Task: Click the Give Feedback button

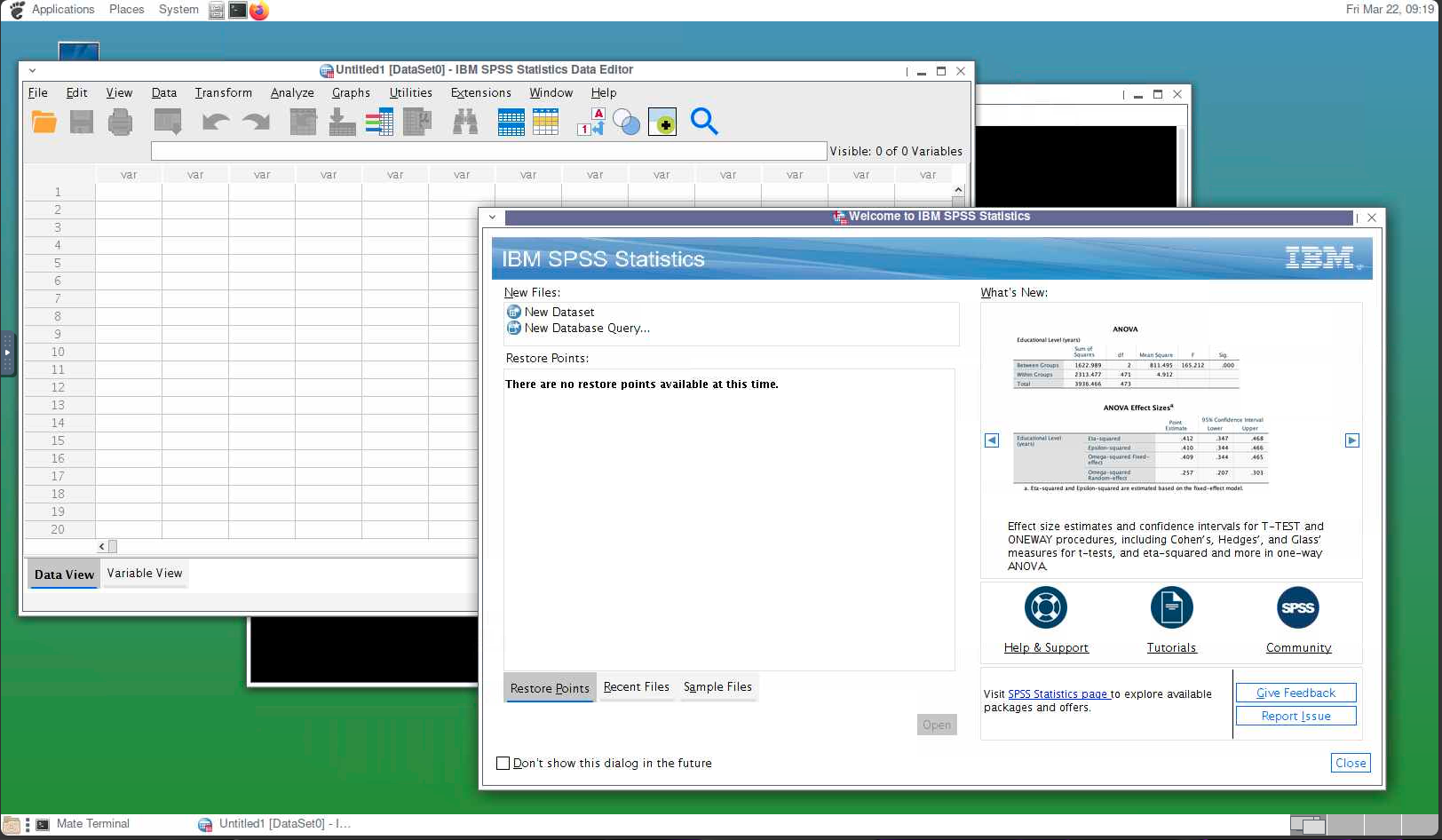Action: [1295, 693]
